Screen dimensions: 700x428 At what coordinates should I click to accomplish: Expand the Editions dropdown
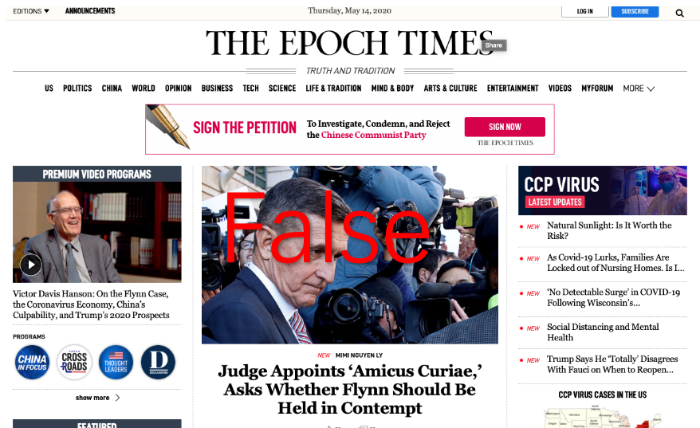(x=31, y=11)
